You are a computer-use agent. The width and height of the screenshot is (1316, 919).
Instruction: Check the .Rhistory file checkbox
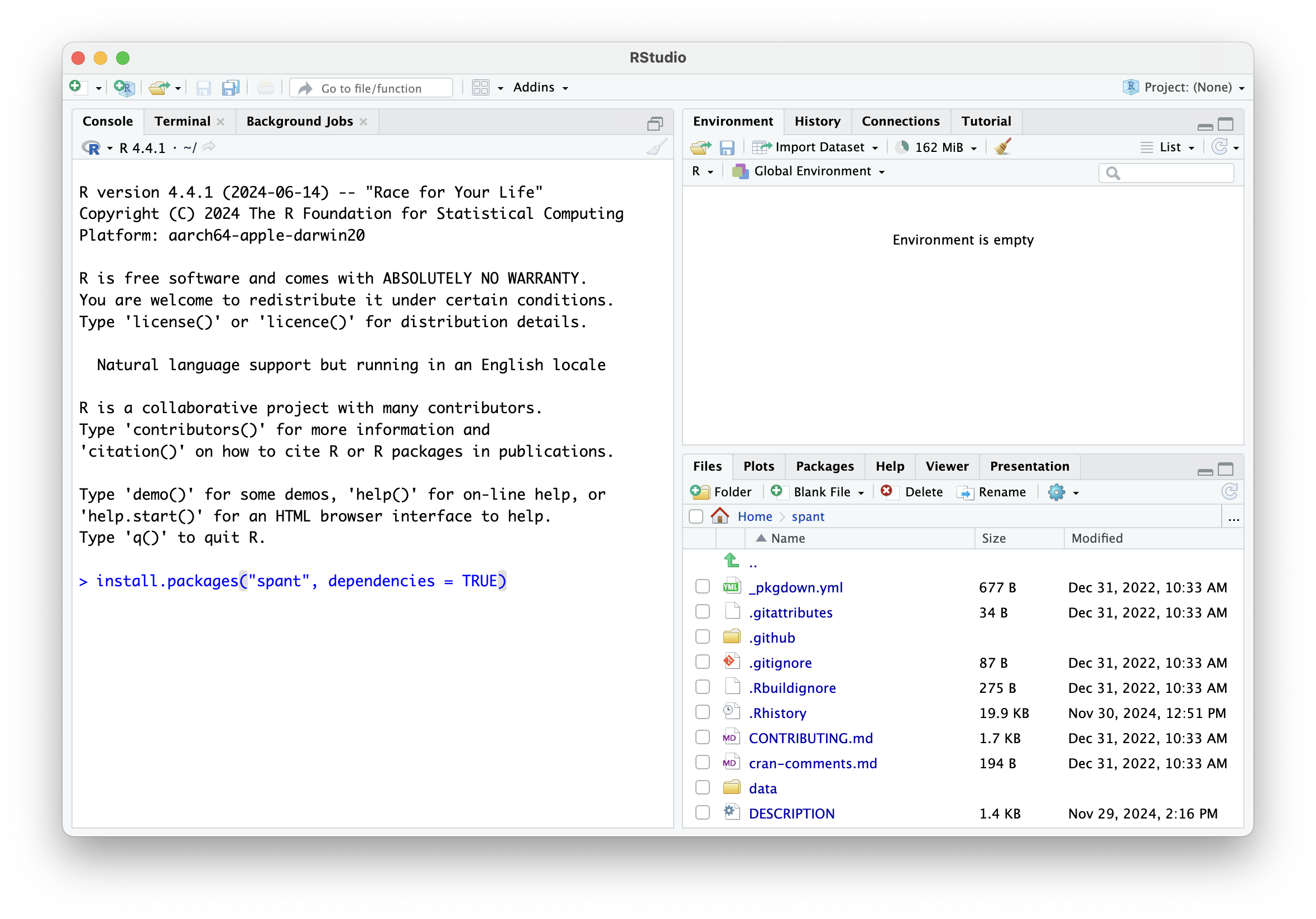tap(702, 712)
